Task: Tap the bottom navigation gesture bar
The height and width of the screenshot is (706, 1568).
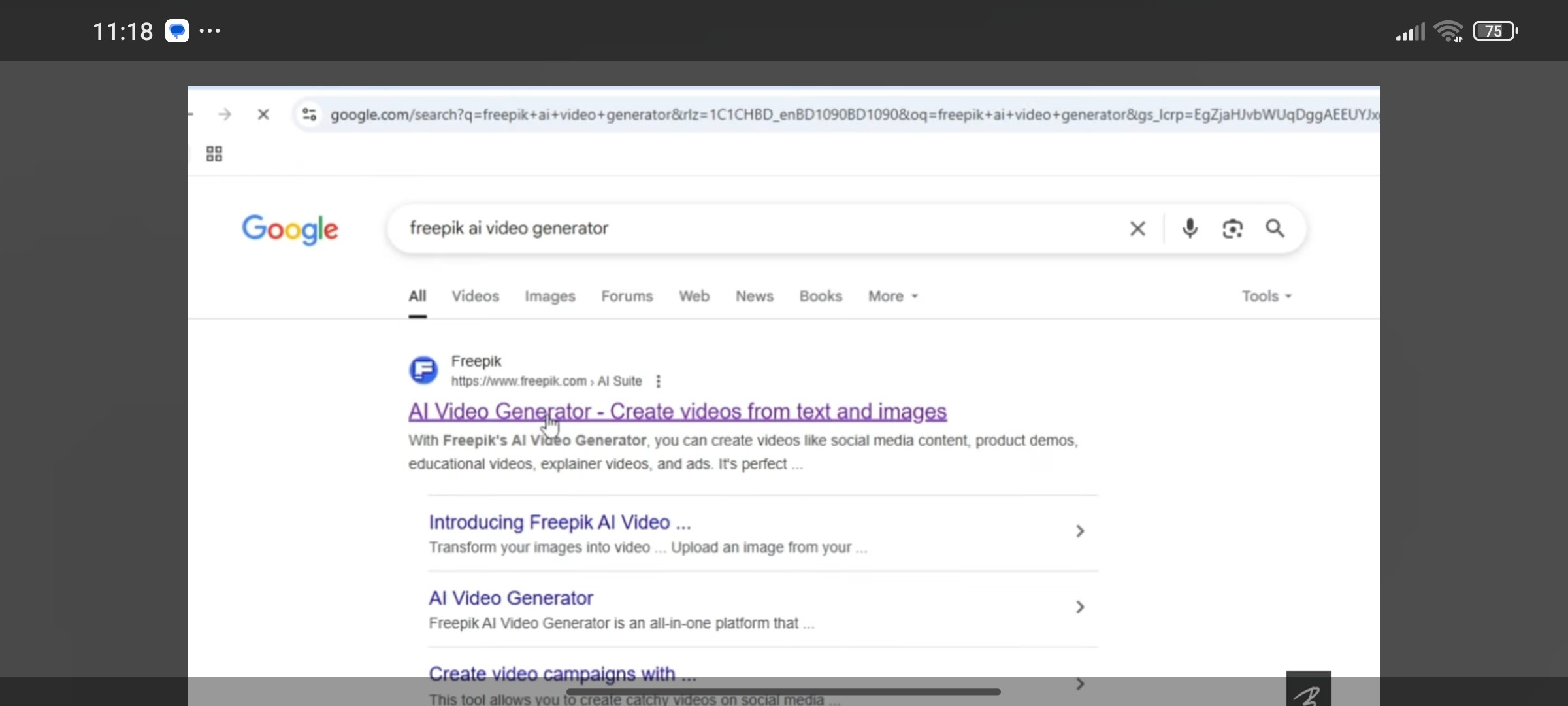Action: click(x=783, y=692)
